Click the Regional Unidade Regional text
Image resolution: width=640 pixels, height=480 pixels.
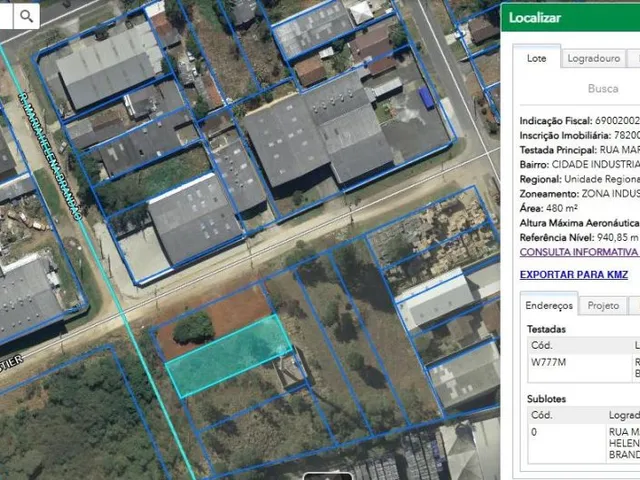[x=580, y=179]
